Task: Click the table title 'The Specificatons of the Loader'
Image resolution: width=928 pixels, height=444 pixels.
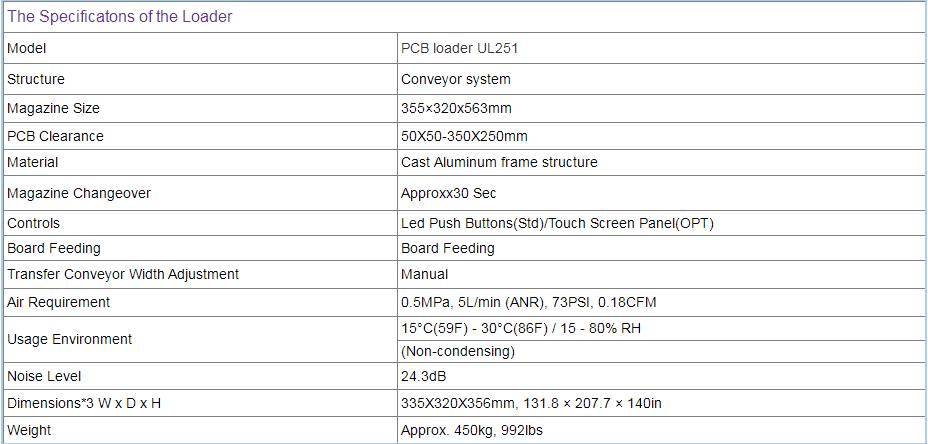Action: coord(120,17)
